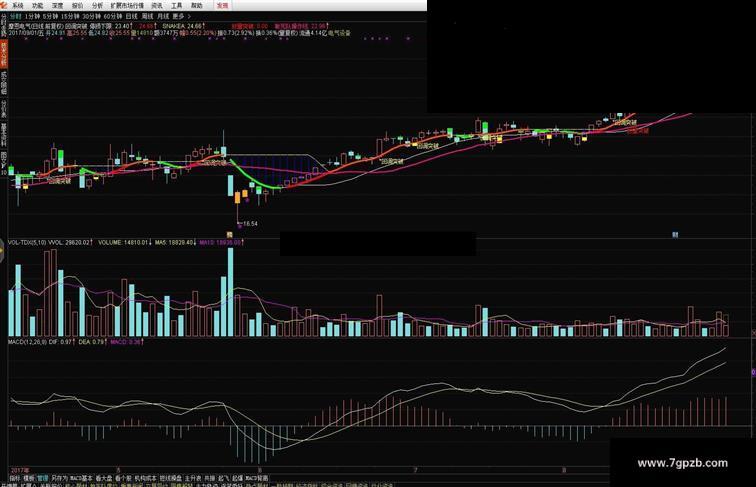Select the 看个股 template
The height and width of the screenshot is (487, 756).
(x=123, y=478)
